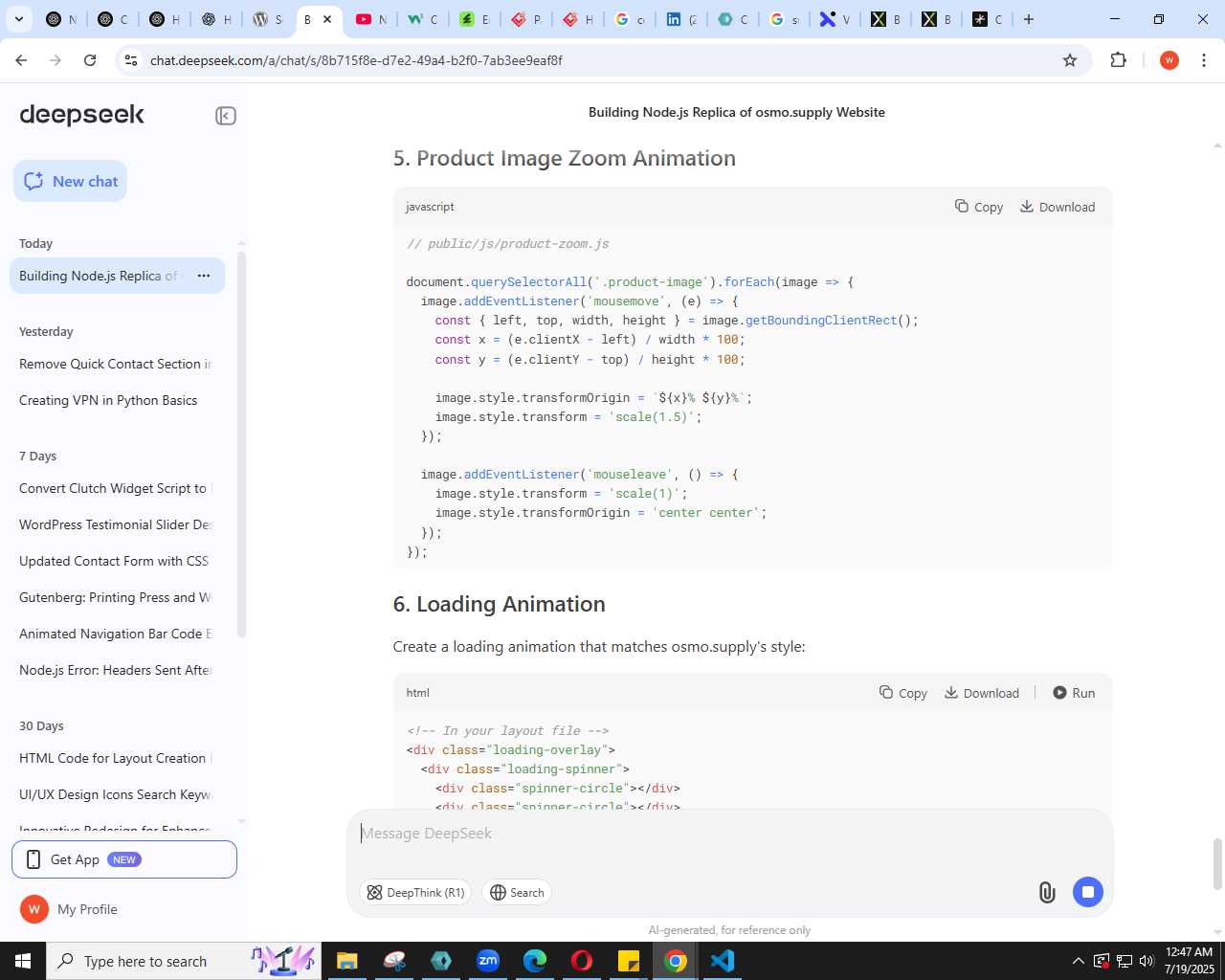Open options for Building Node.js Replica chat
The image size is (1225, 980).
coord(204,276)
